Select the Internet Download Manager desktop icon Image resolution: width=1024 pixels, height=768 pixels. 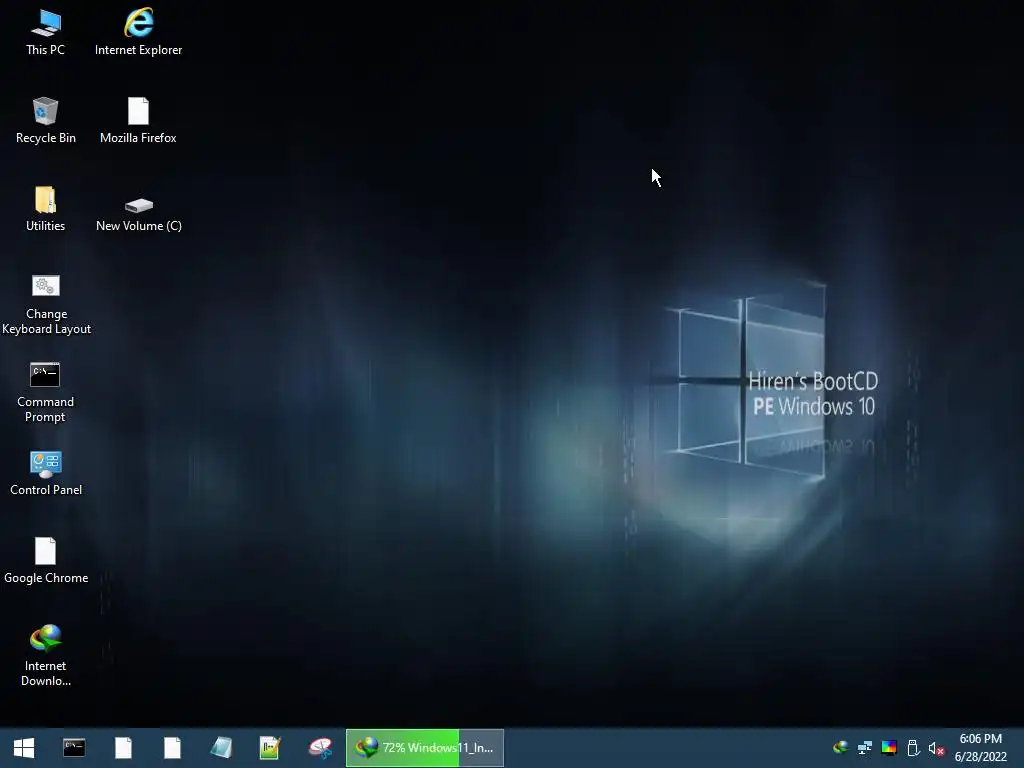coord(46,655)
